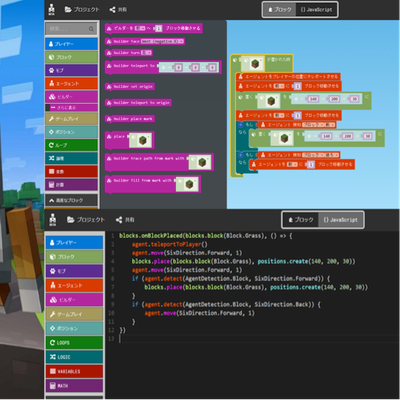
Task: Switch to ブロック view in the JavaScript-view header
Action: (301, 220)
